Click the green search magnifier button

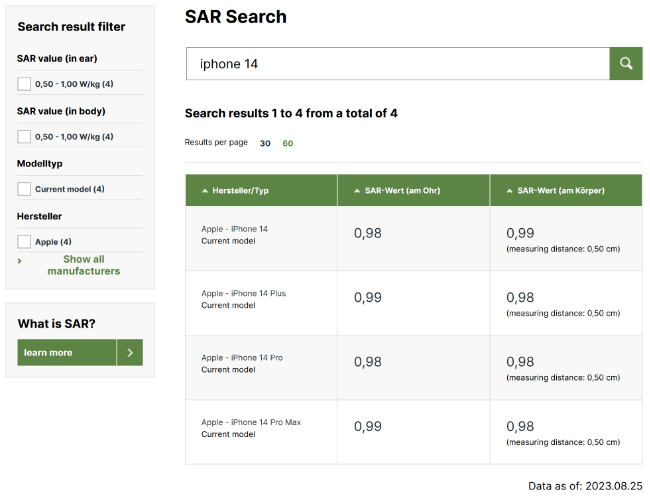click(626, 63)
